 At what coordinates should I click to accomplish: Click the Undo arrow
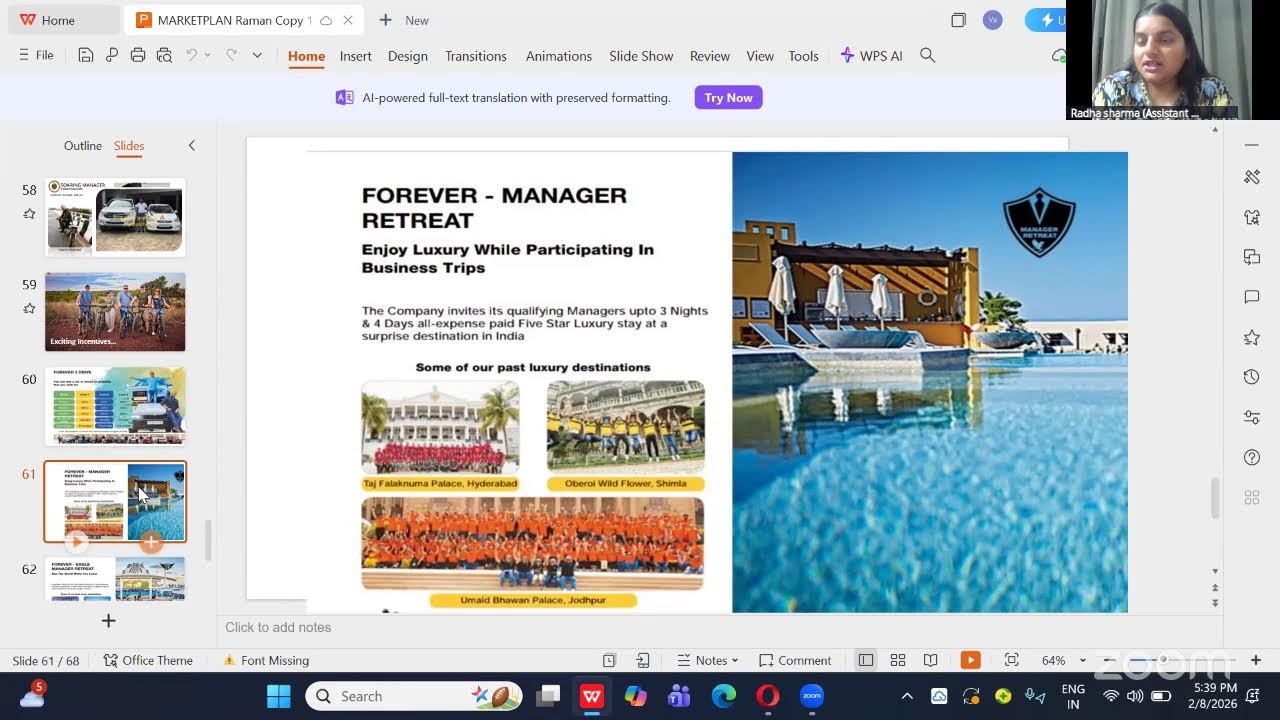[191, 56]
